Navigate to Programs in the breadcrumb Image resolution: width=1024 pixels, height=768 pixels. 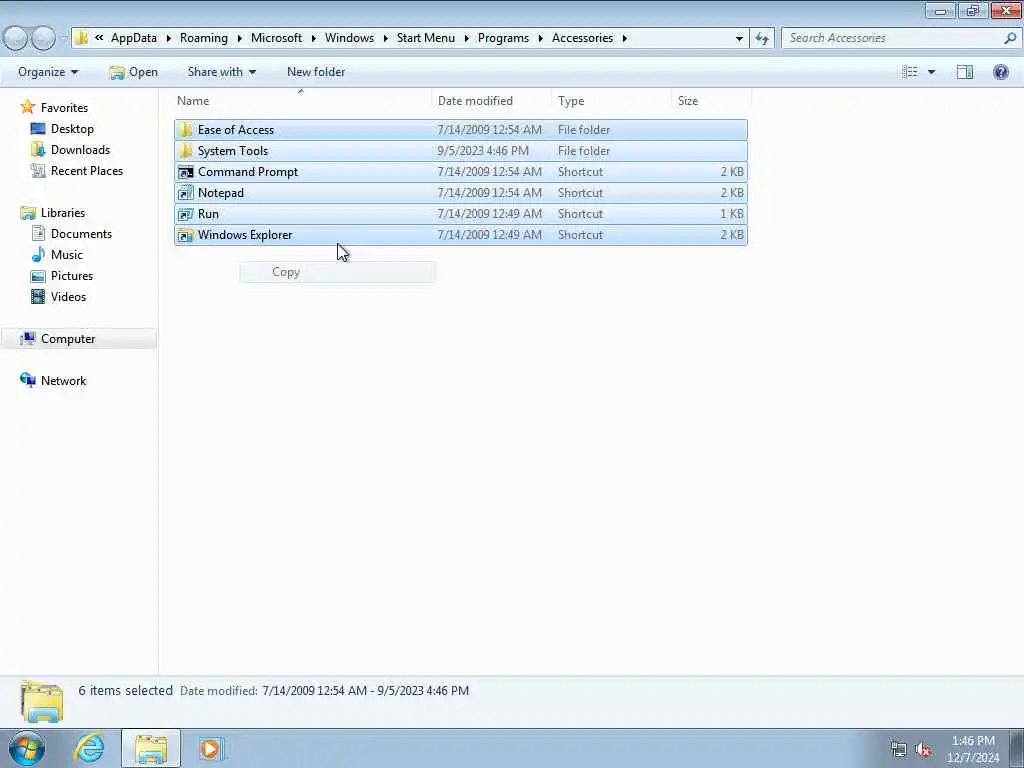504,38
